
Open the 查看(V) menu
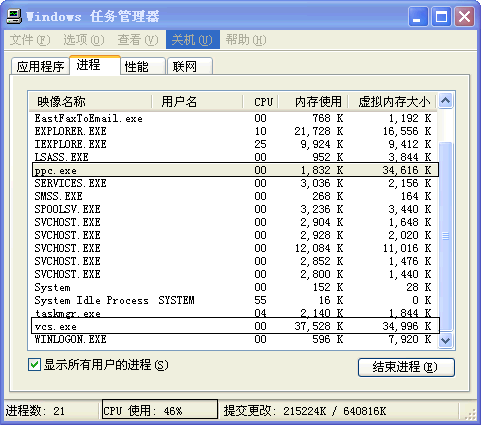point(138,40)
